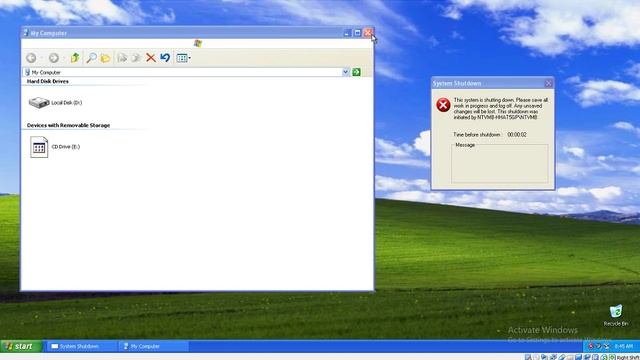Viewport: 640px width, 360px height.
Task: Click the System Shutdown dialog close button
Action: [548, 83]
